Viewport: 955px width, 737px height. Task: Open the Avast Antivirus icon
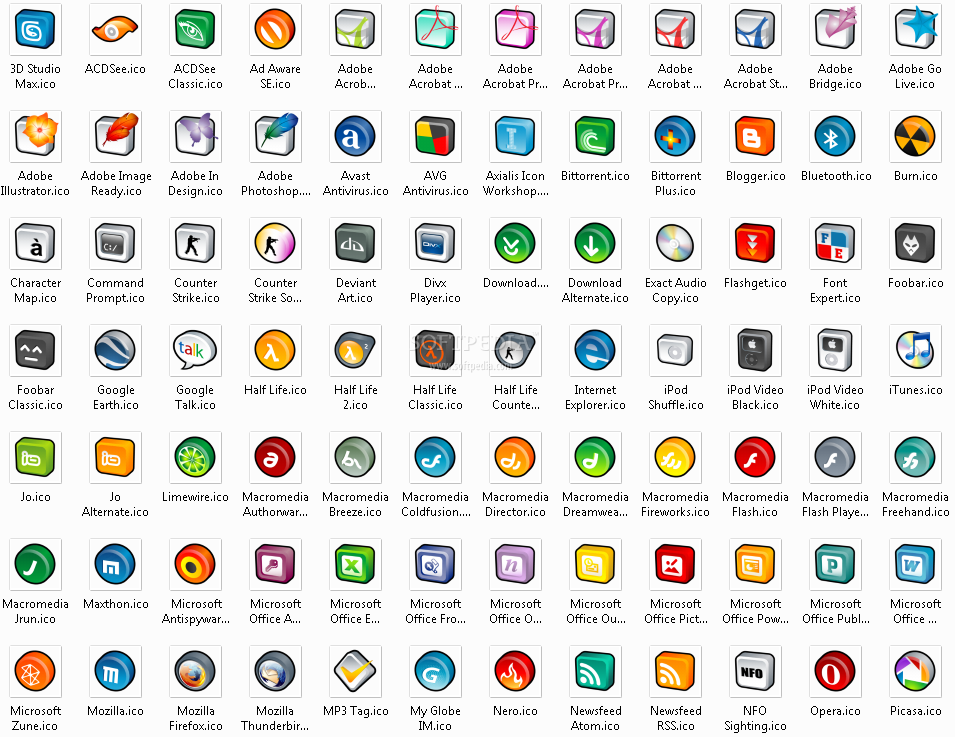pos(355,136)
